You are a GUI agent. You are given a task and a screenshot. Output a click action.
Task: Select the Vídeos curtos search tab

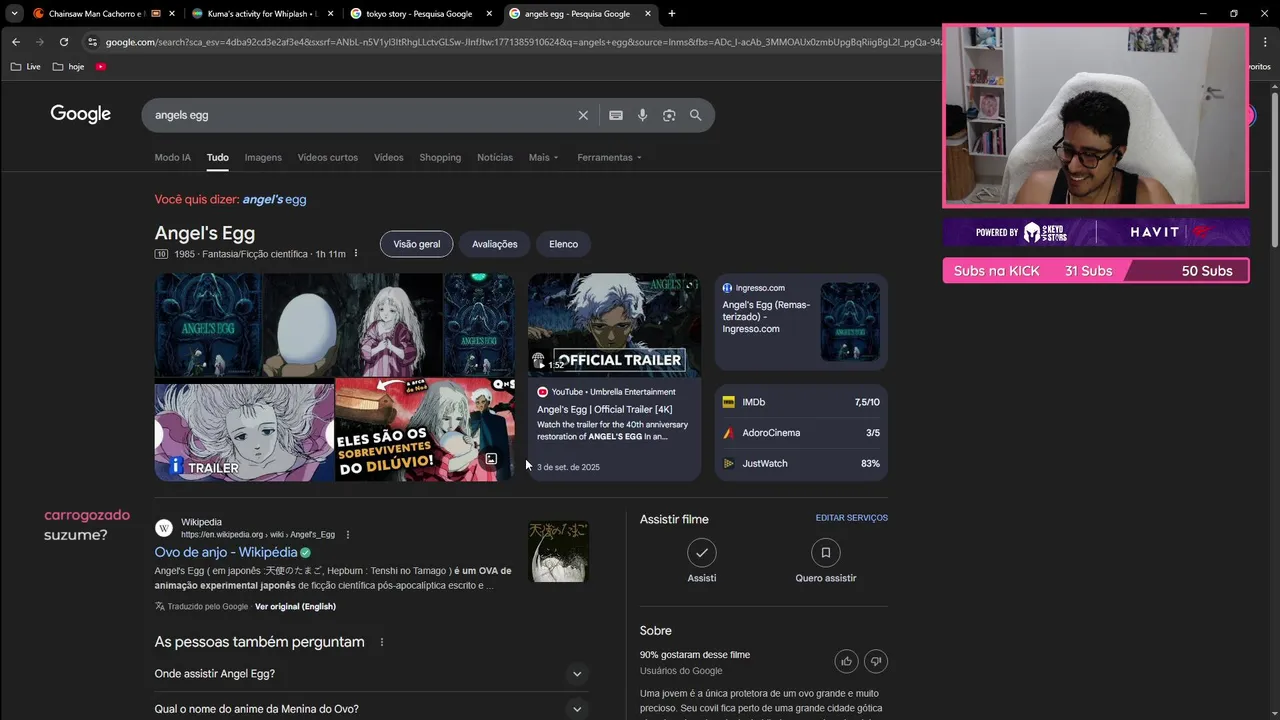[x=327, y=158]
